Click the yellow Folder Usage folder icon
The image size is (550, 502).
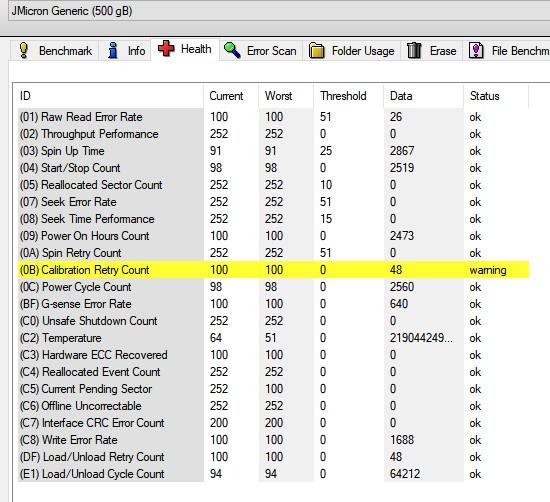tap(317, 51)
